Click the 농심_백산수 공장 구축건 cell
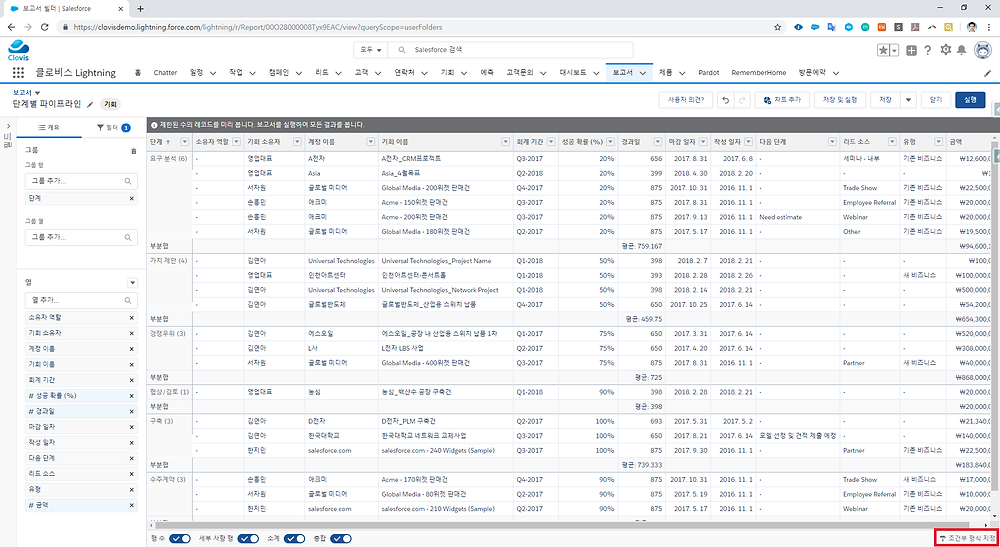Screen dimensions: 1000x547 point(446,392)
